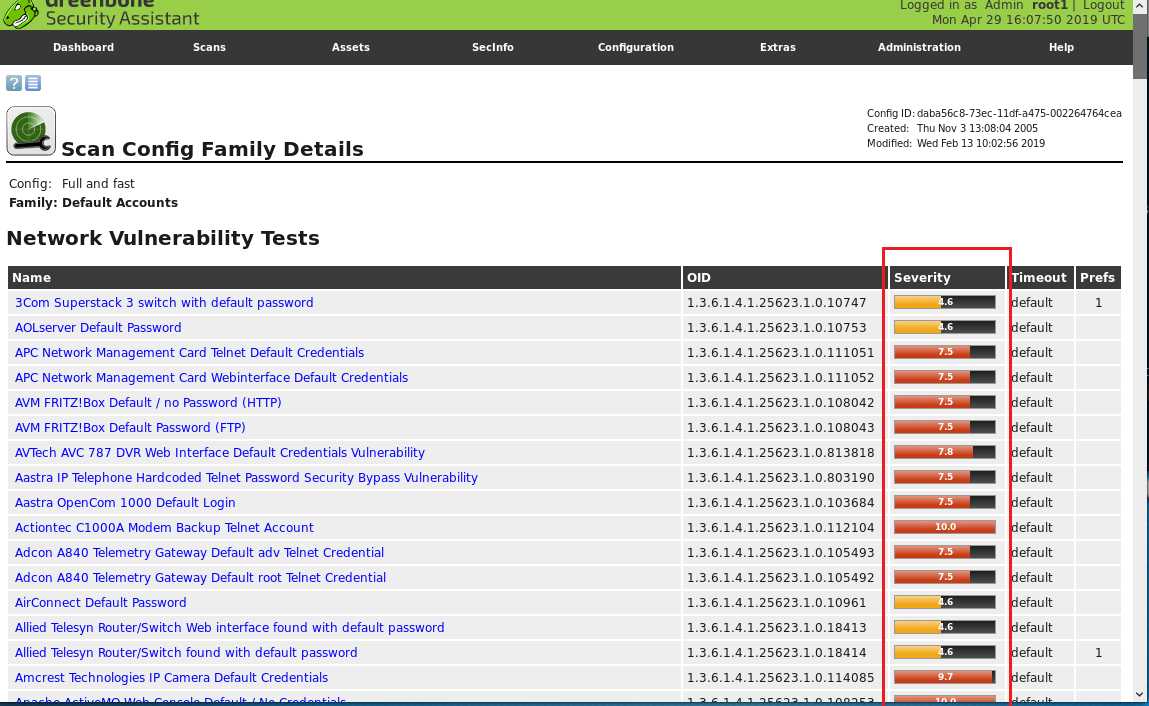Click the Family: Default Accounts text
The image size is (1149, 706).
tap(93, 202)
